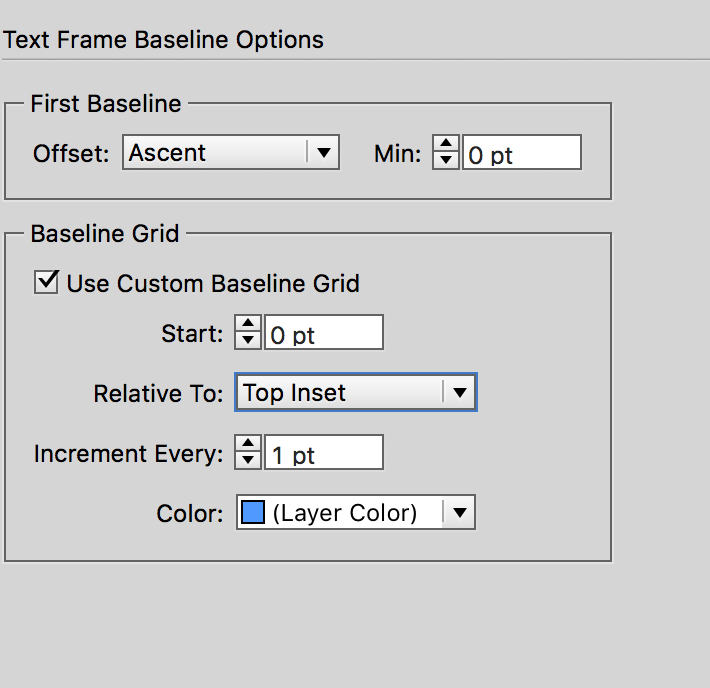
Task: Decrease the Start value with down arrow
Action: coord(247,340)
